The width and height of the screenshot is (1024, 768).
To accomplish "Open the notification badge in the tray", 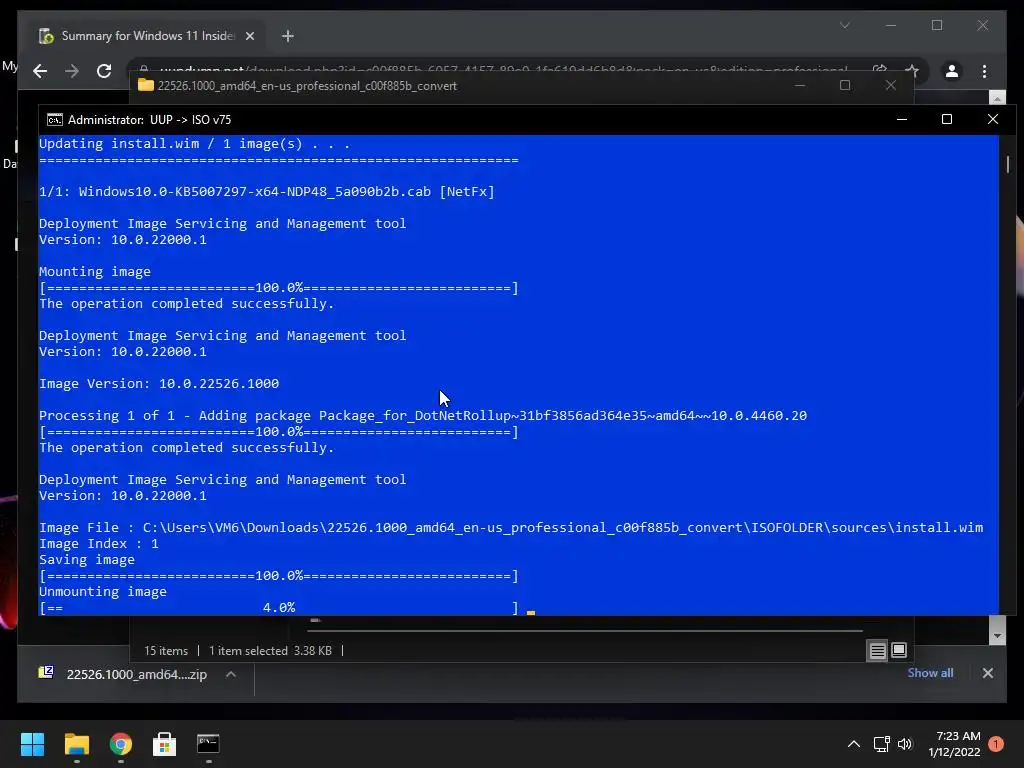I will pos(996,744).
